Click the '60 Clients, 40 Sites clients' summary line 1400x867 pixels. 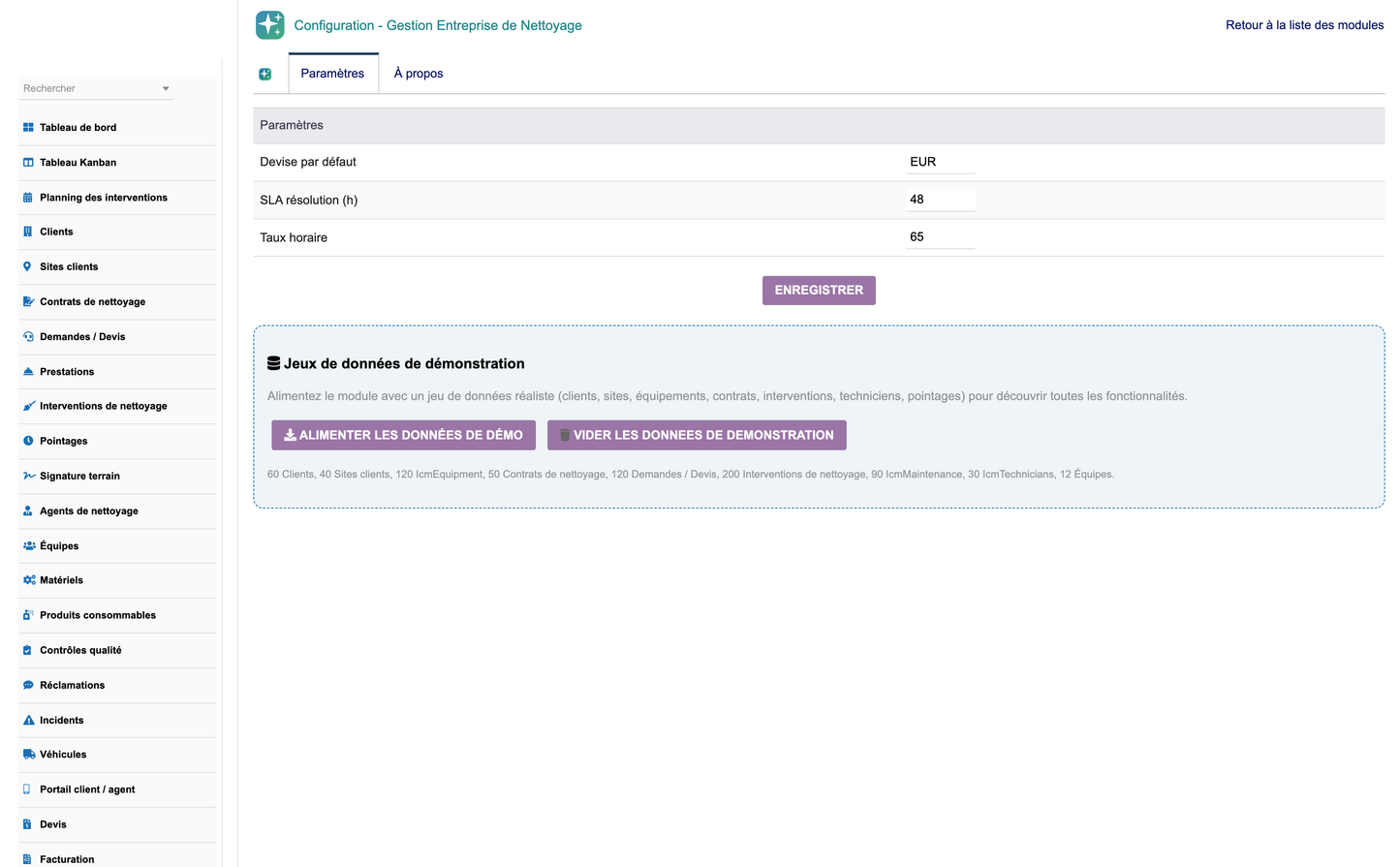point(691,475)
